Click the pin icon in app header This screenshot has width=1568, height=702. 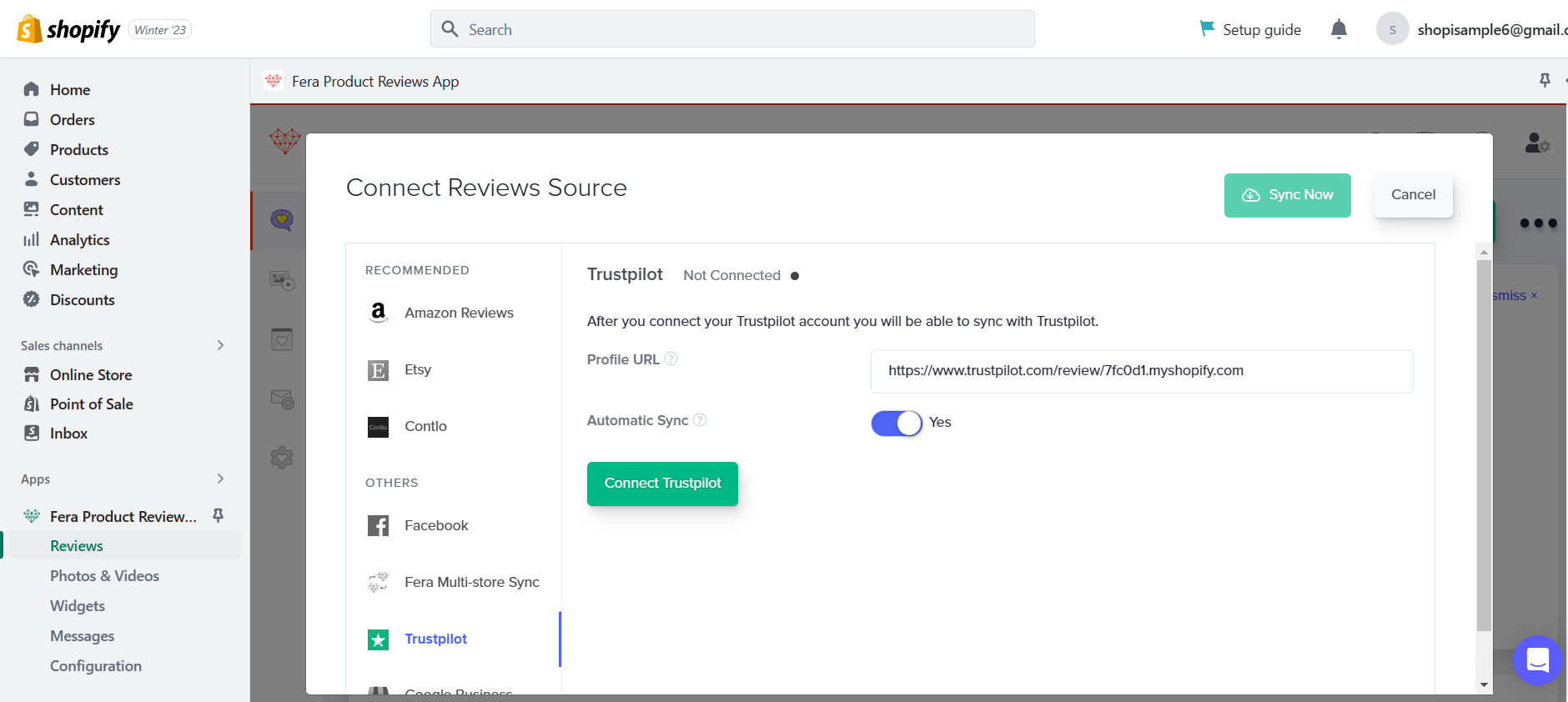pos(1545,81)
